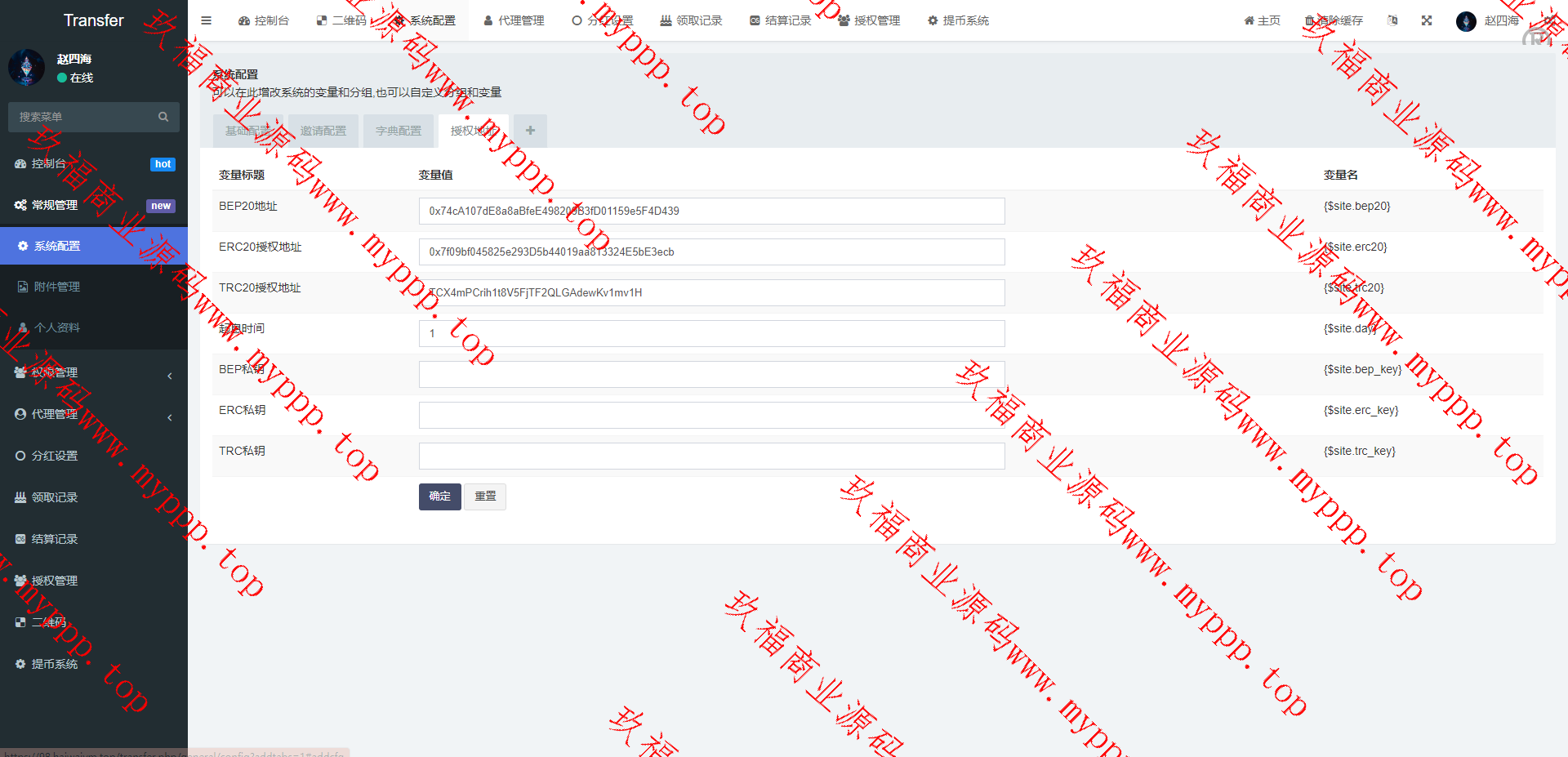Click the user avatar in sidebar
The image size is (1568, 757).
(x=26, y=68)
